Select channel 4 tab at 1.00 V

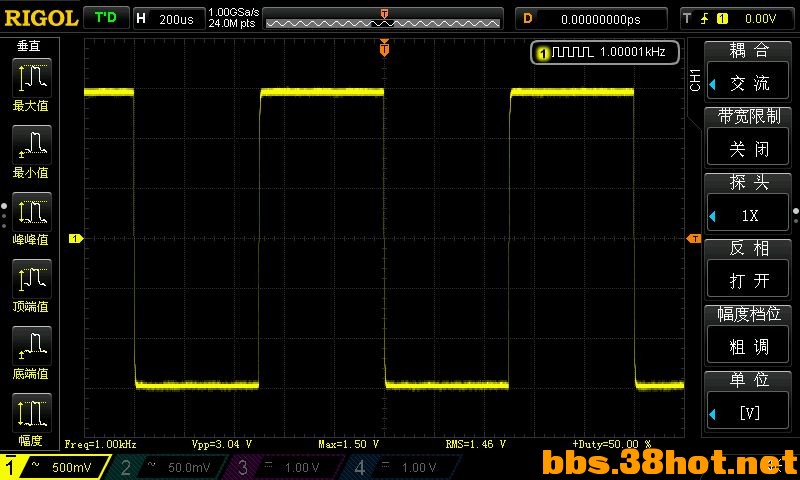401,467
